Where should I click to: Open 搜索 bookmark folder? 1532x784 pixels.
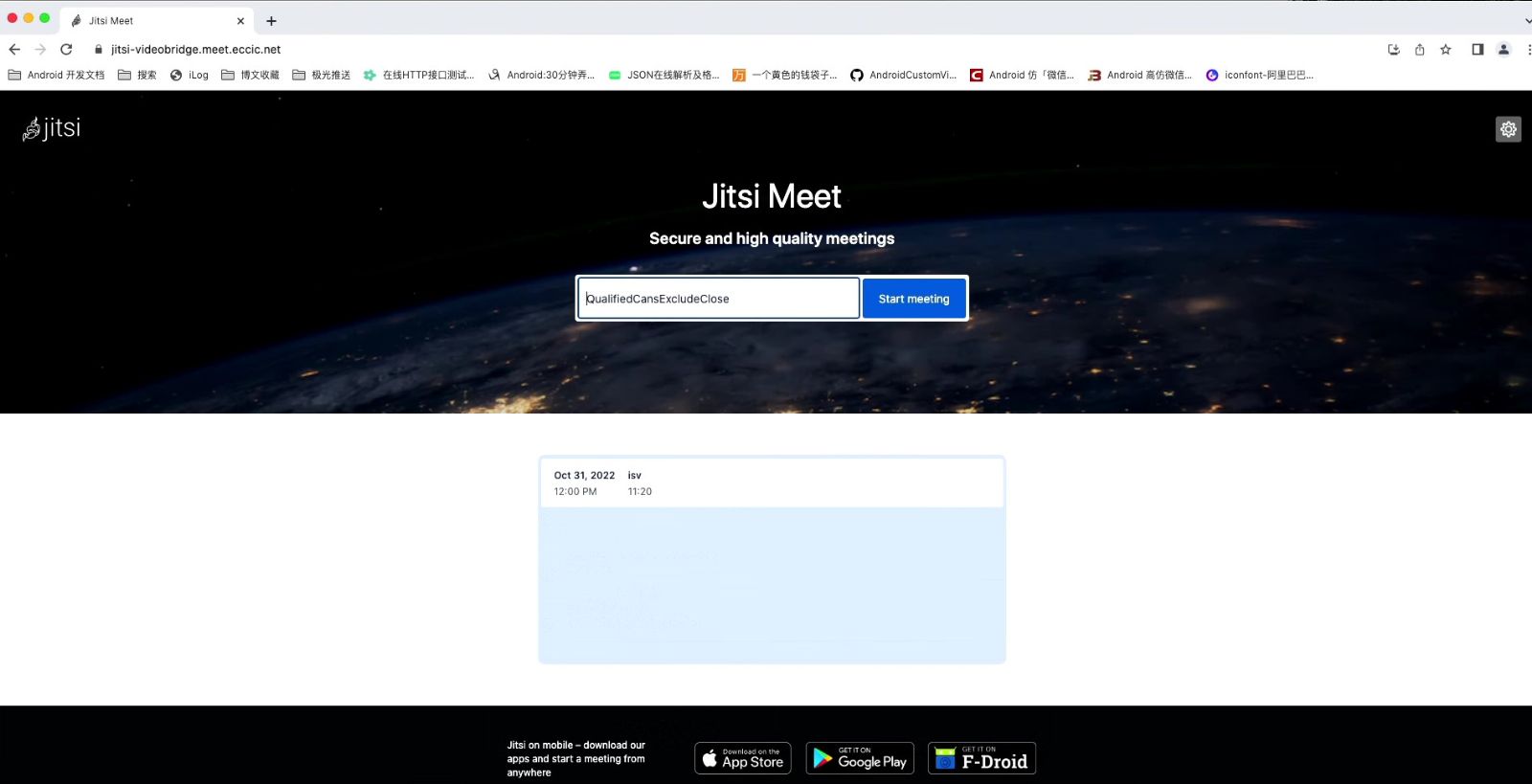click(x=137, y=75)
